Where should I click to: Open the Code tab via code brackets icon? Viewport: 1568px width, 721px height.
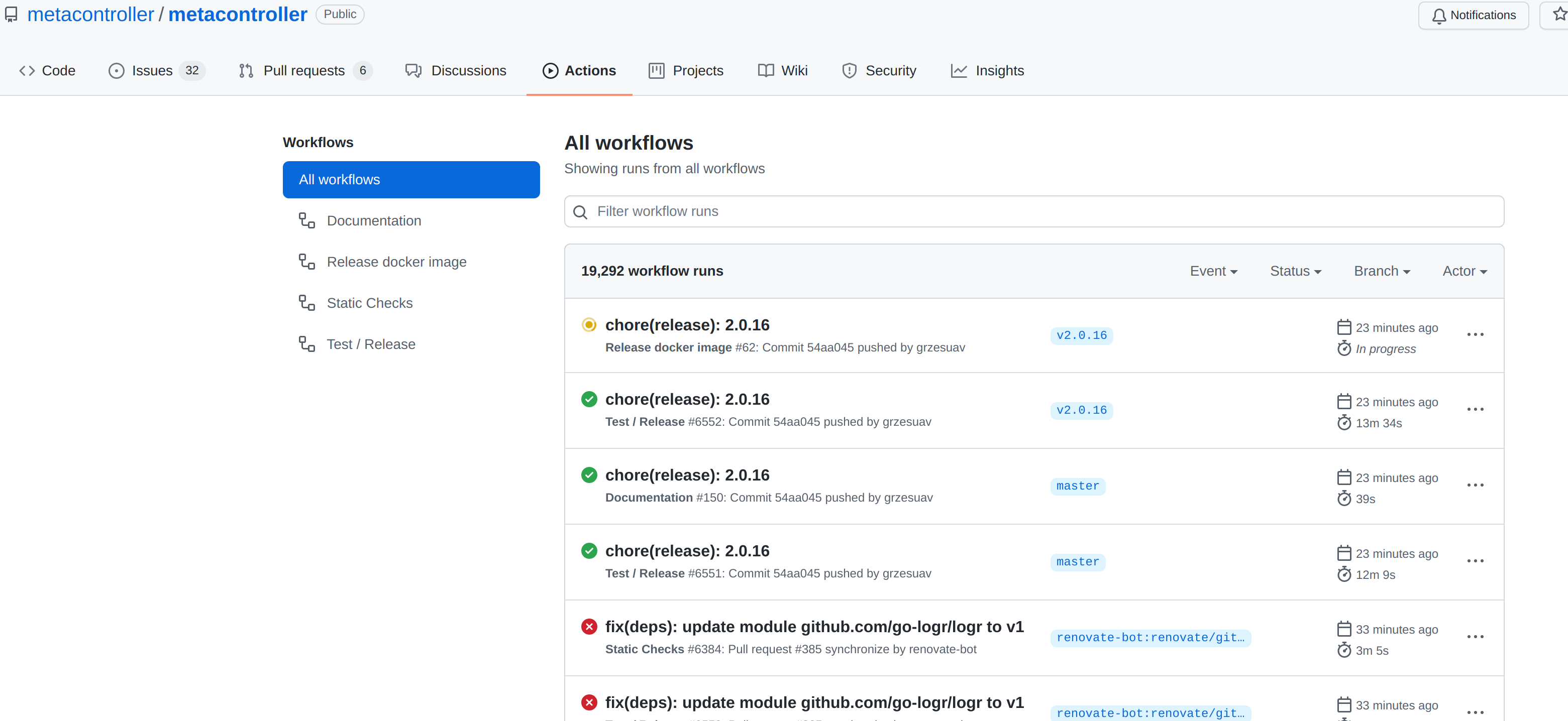tap(27, 71)
